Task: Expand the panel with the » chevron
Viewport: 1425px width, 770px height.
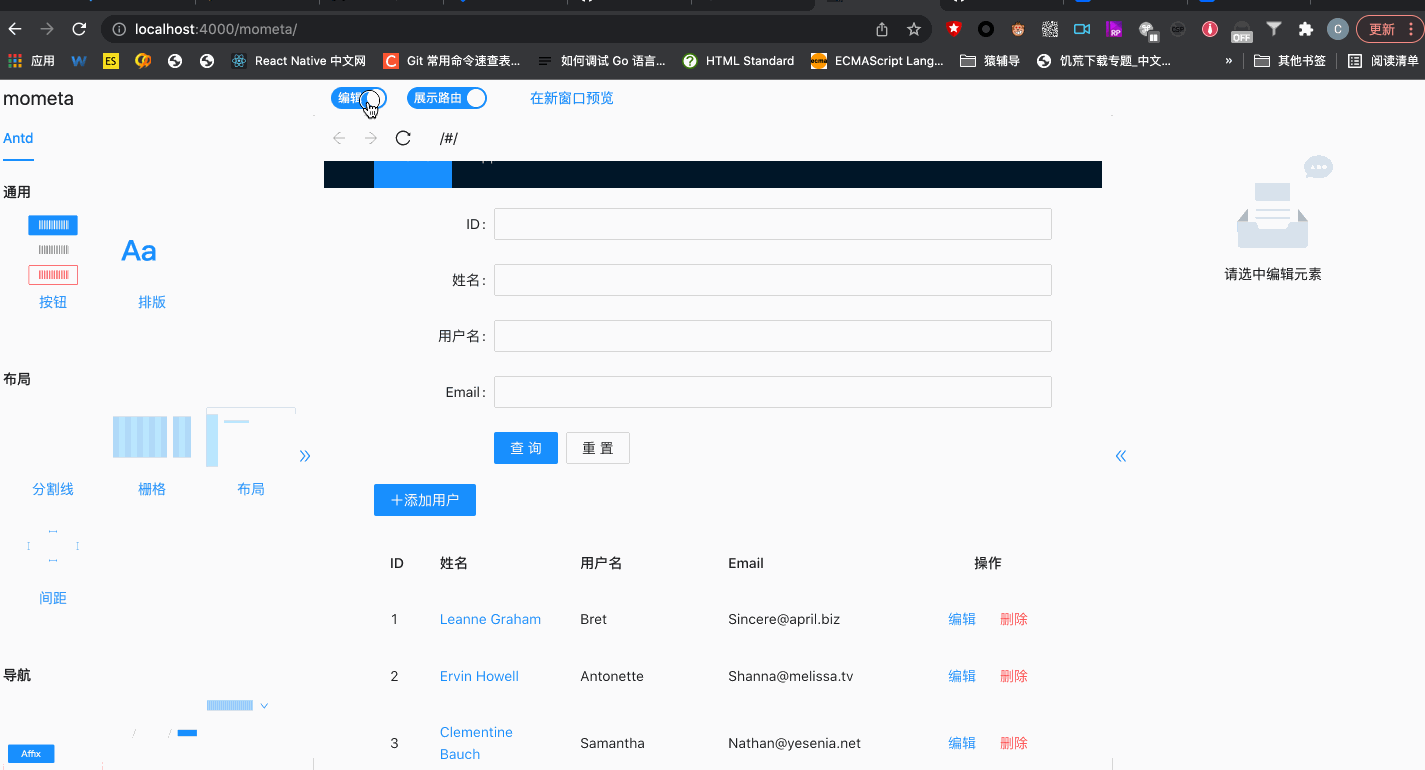Action: [304, 455]
